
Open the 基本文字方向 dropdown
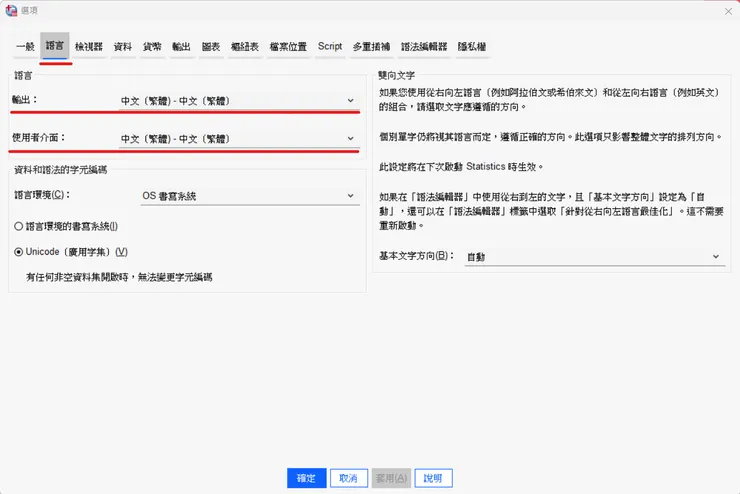(x=595, y=257)
